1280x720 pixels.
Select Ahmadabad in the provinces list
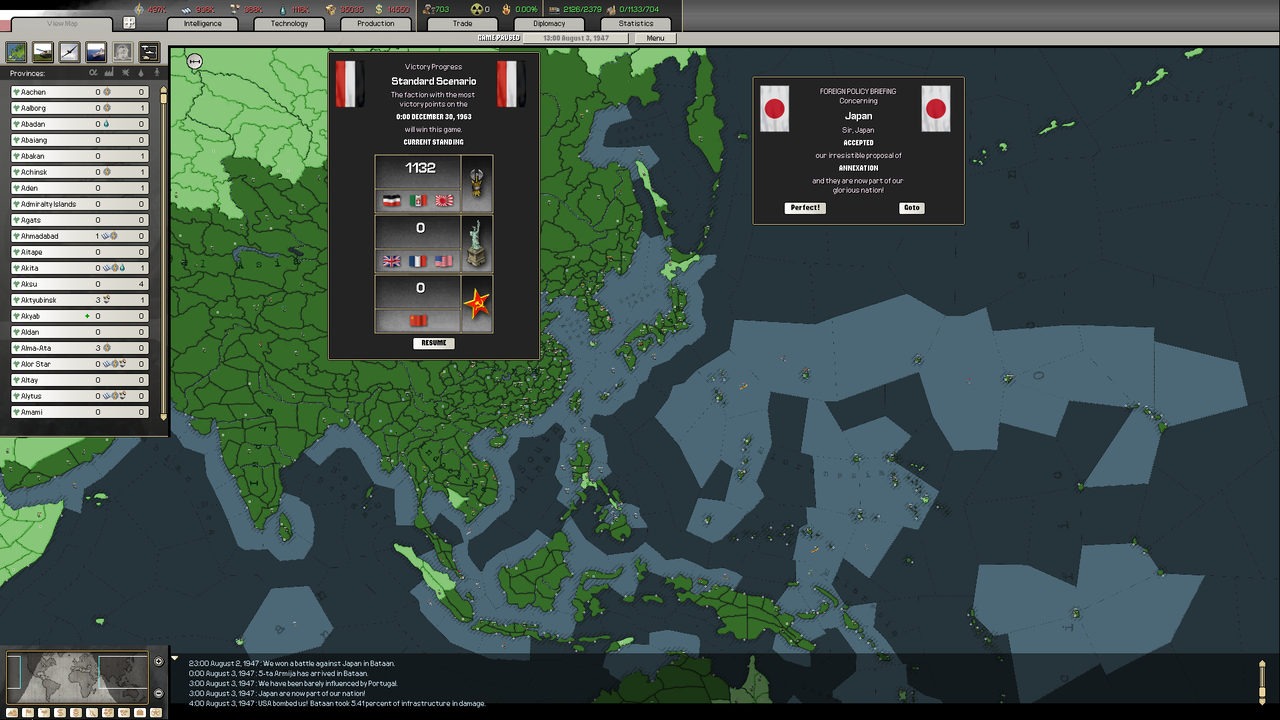80,236
